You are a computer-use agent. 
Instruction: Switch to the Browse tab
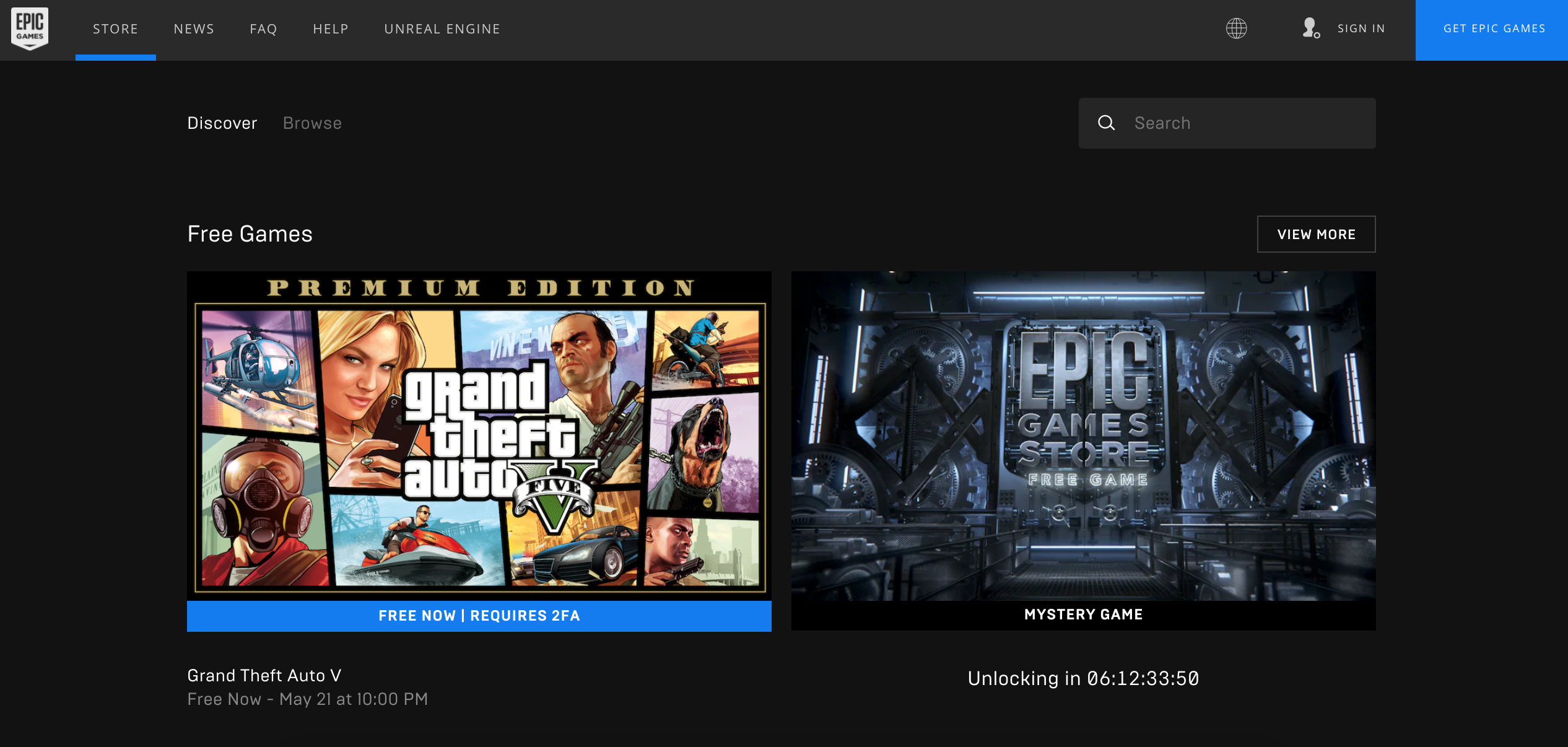pyautogui.click(x=312, y=123)
